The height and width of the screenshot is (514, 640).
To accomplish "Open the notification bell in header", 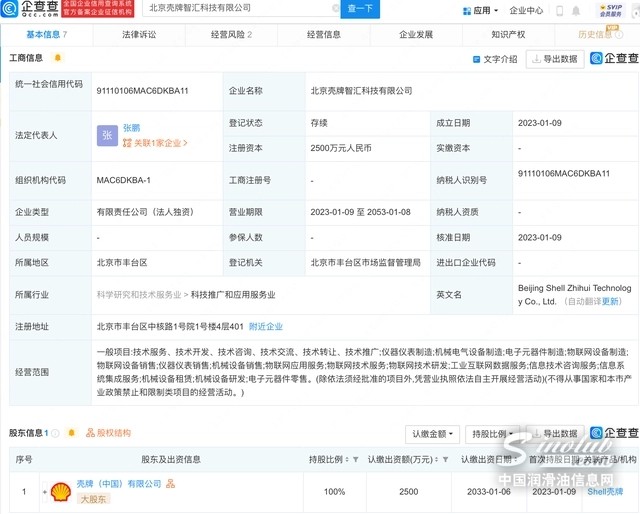I will [576, 11].
